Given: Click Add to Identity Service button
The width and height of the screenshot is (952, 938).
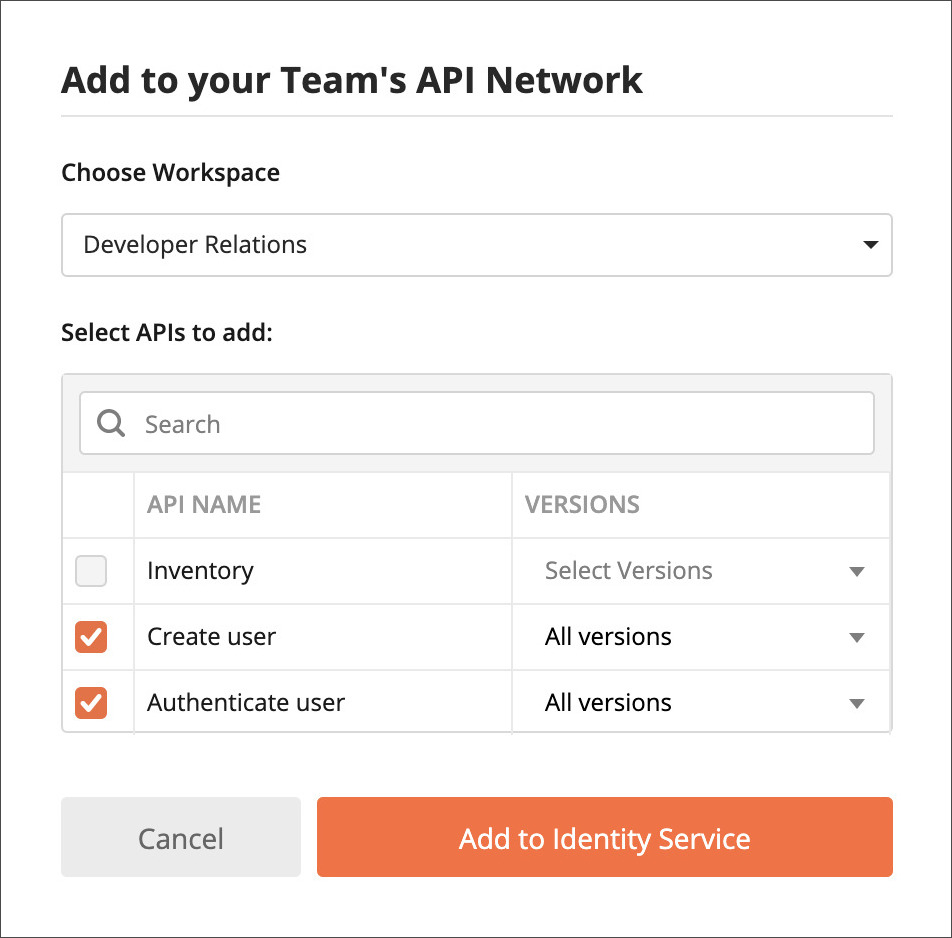Looking at the screenshot, I should pos(605,837).
